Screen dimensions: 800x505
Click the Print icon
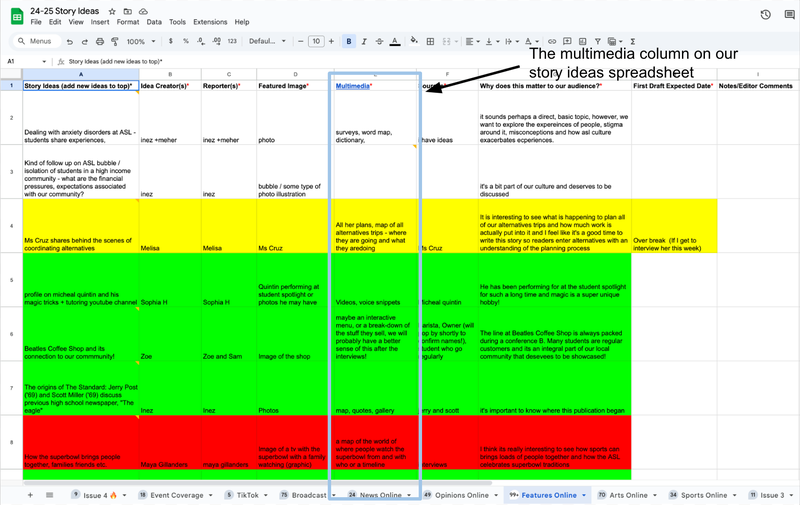click(99, 41)
